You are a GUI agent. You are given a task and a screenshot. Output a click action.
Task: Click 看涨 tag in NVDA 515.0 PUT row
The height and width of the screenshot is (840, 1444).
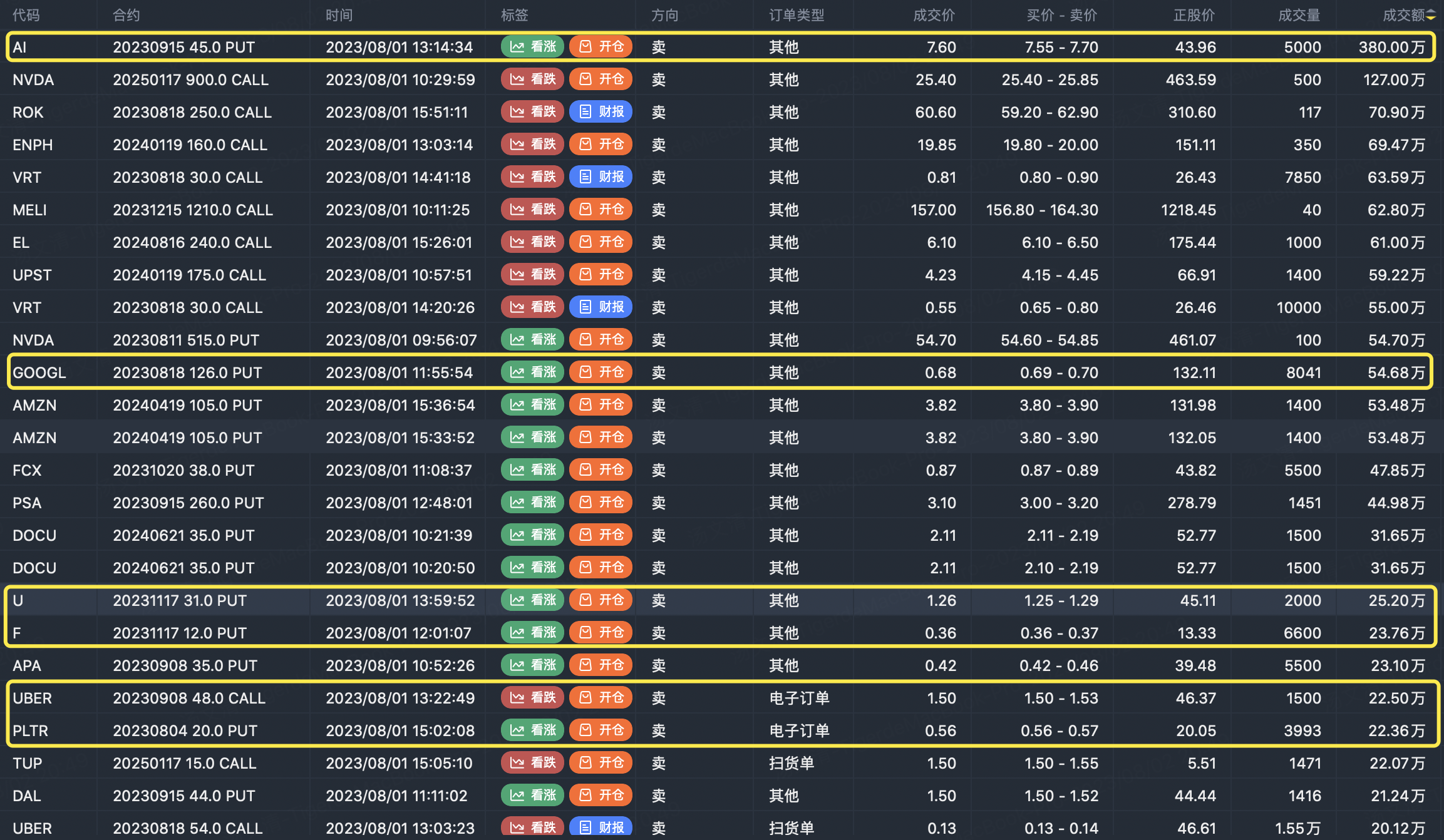[x=532, y=340]
